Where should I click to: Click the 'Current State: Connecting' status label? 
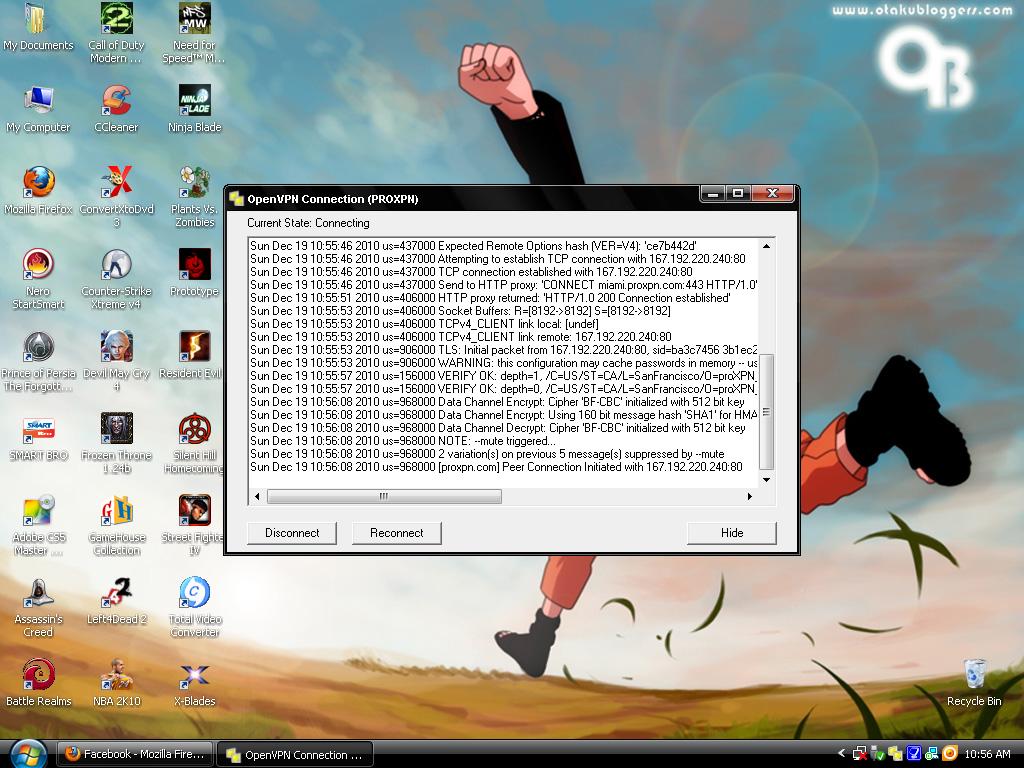308,223
